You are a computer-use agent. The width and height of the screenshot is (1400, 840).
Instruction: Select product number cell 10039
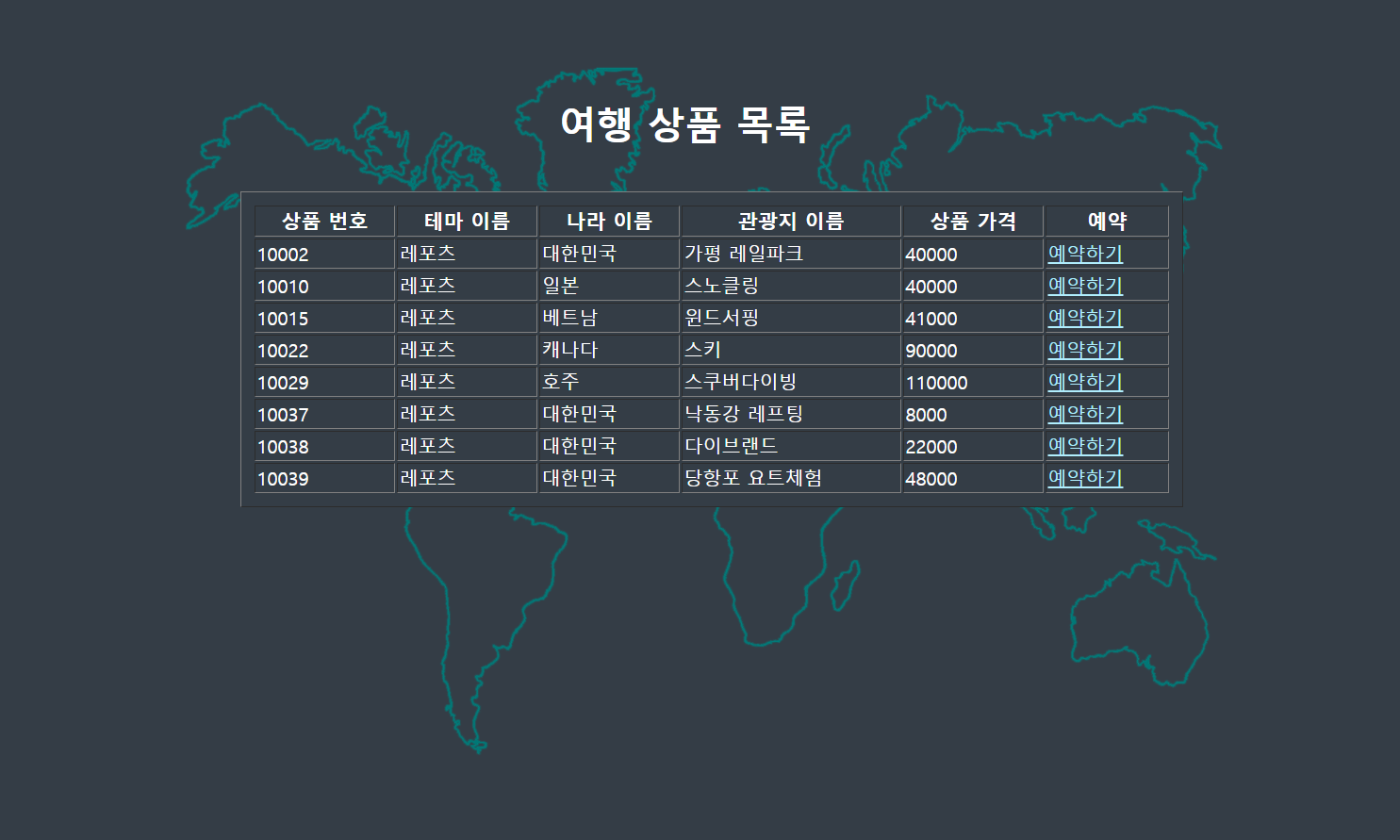324,478
